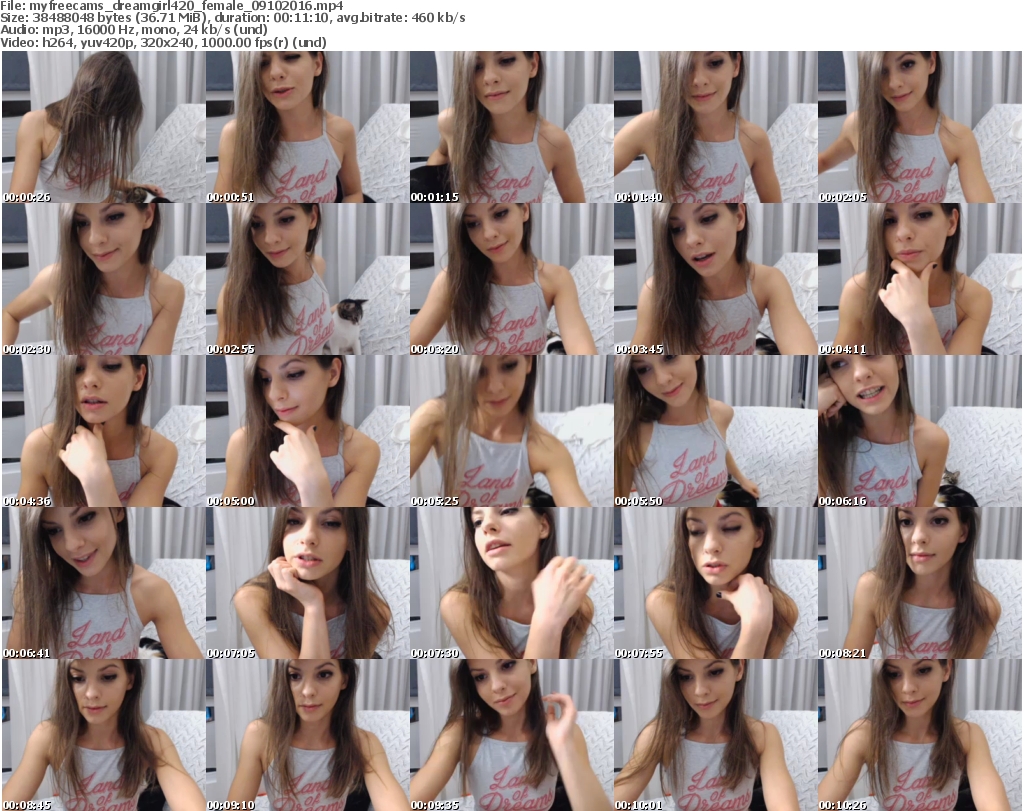This screenshot has height=811, width=1024.
Task: Click the 'Video: h264, yuv420p' line
Action: coord(163,42)
